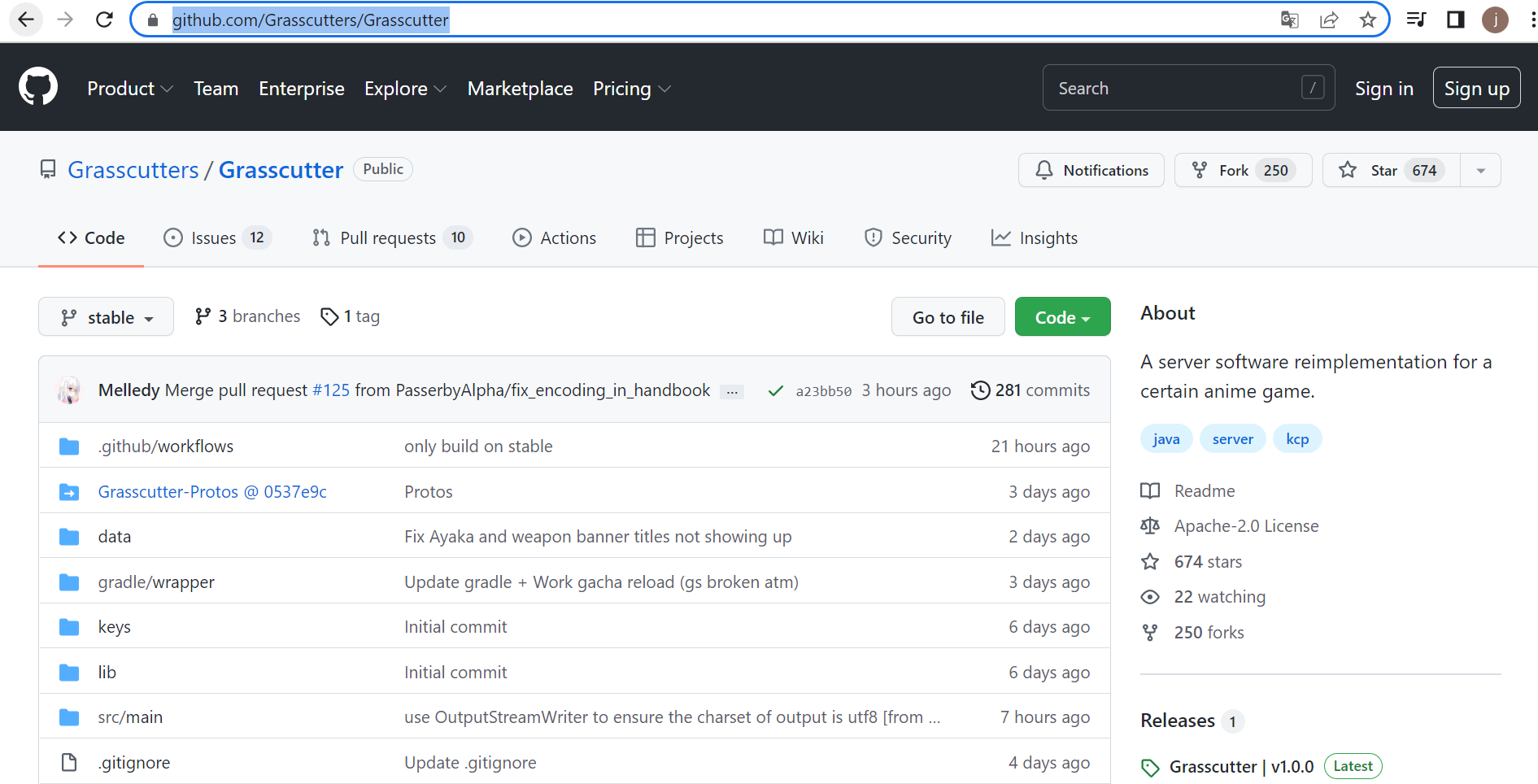
Task: Click the Melledy commit author avatar
Action: 69,390
